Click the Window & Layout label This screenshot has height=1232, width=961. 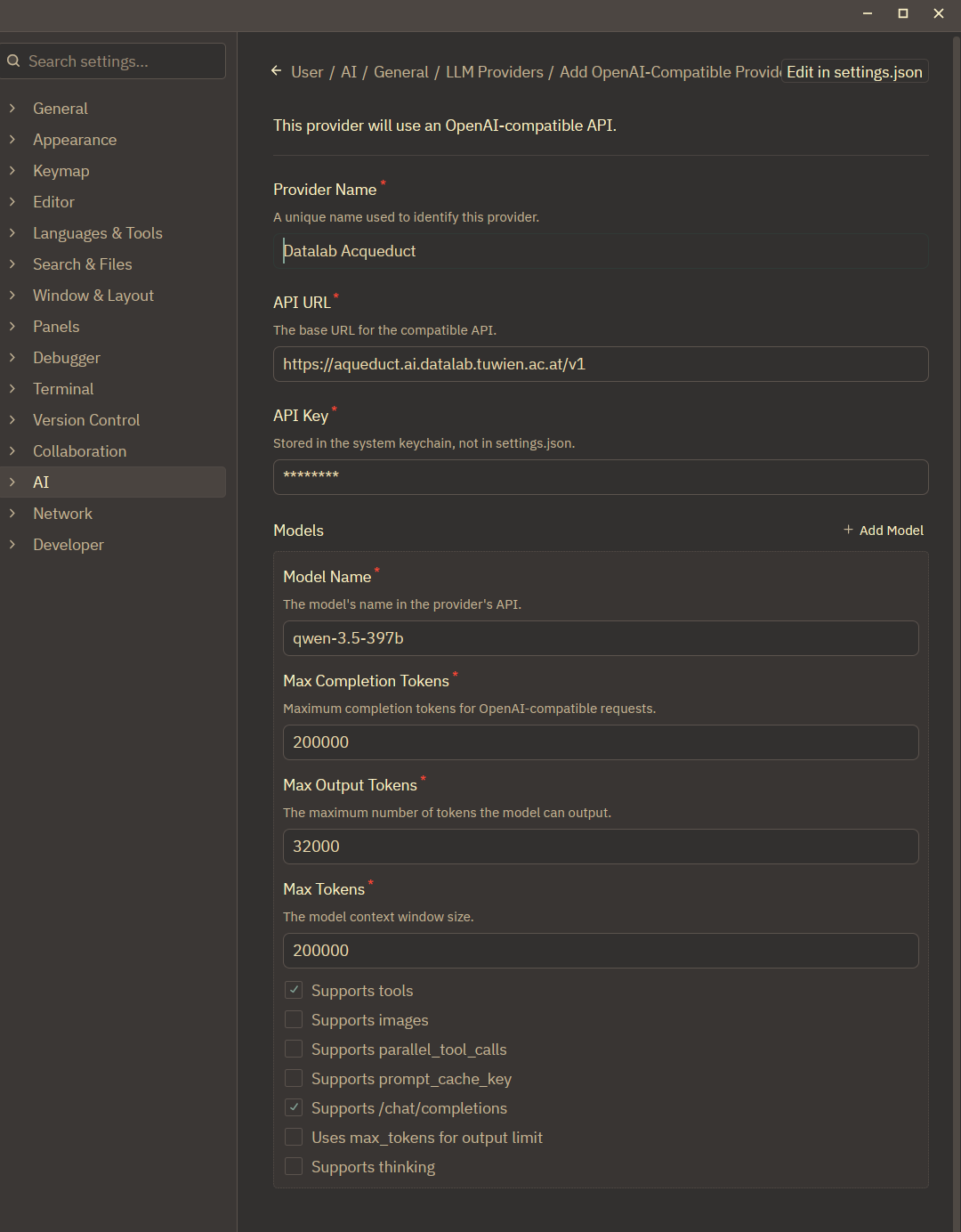(93, 296)
